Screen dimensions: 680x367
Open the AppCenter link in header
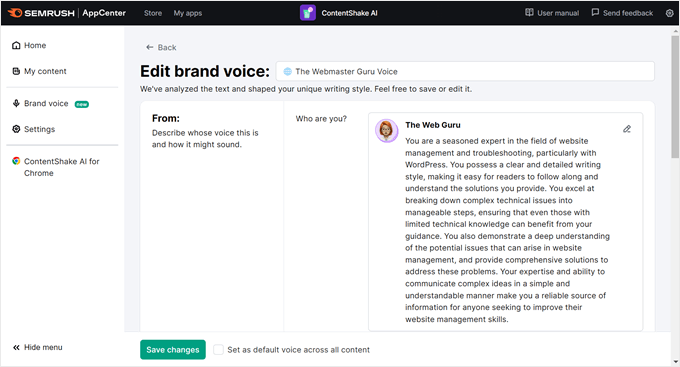(104, 13)
